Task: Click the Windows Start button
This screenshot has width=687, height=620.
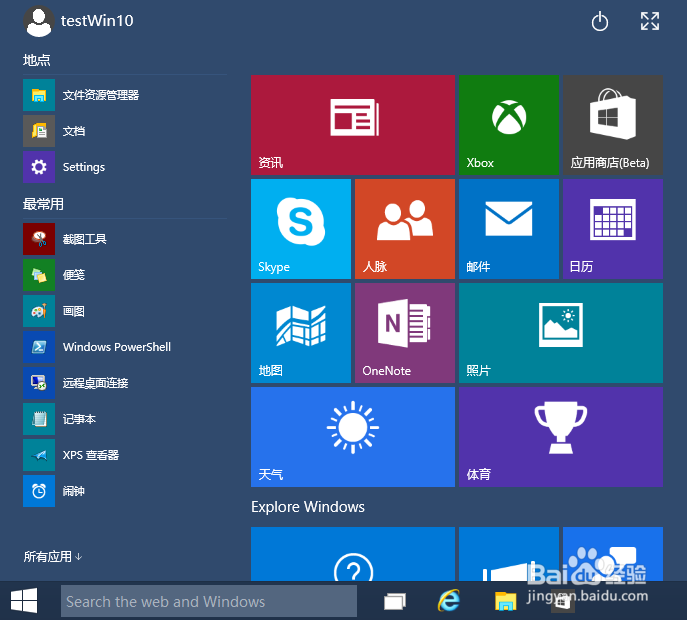Action: [24, 601]
